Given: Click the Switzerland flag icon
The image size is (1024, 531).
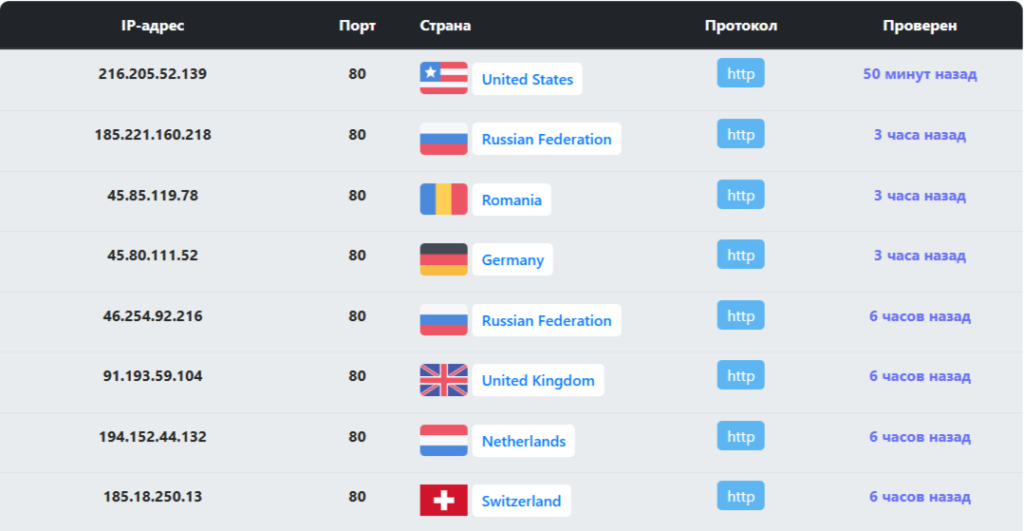Looking at the screenshot, I should point(443,501).
